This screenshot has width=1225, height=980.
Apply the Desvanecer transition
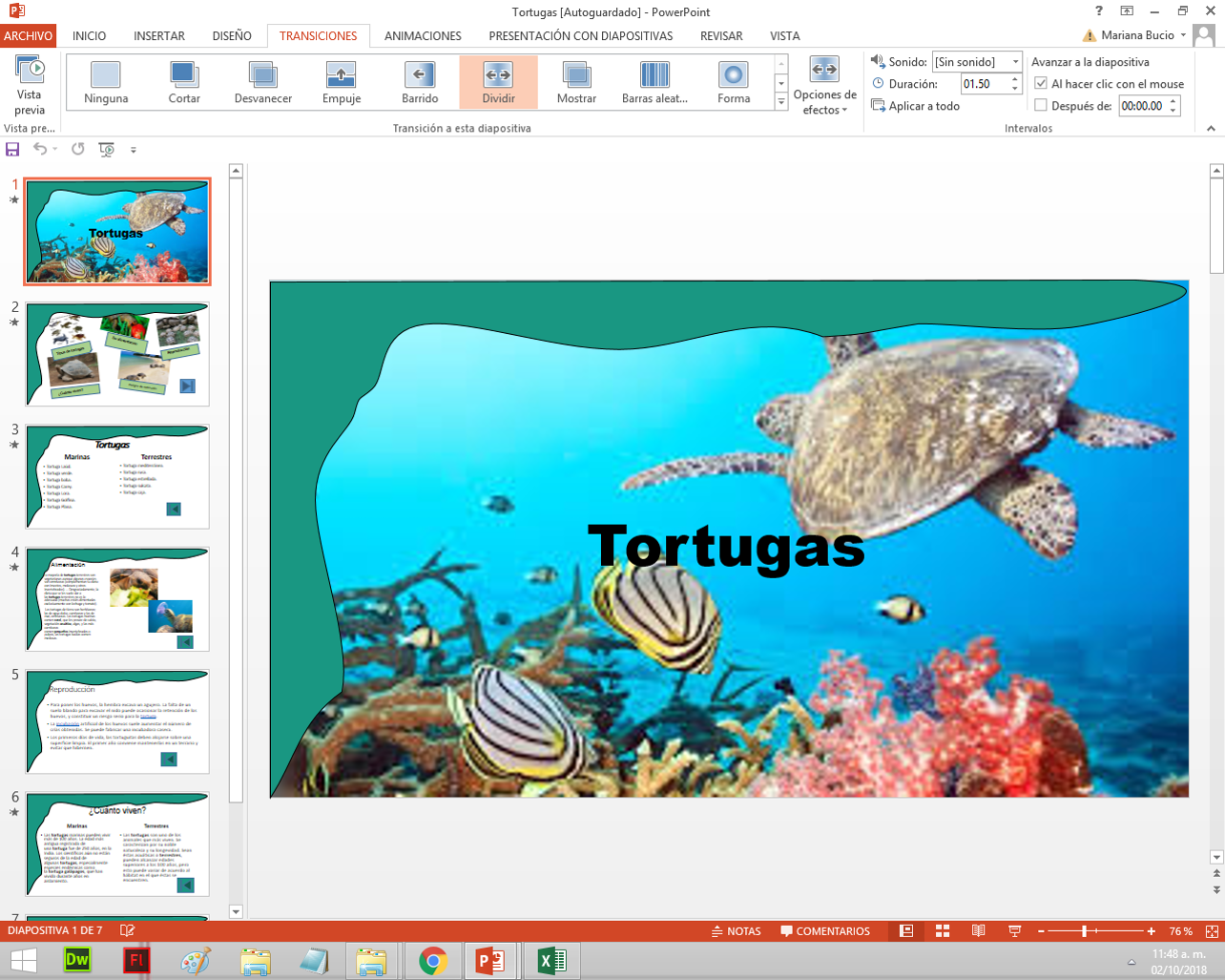coord(261,81)
